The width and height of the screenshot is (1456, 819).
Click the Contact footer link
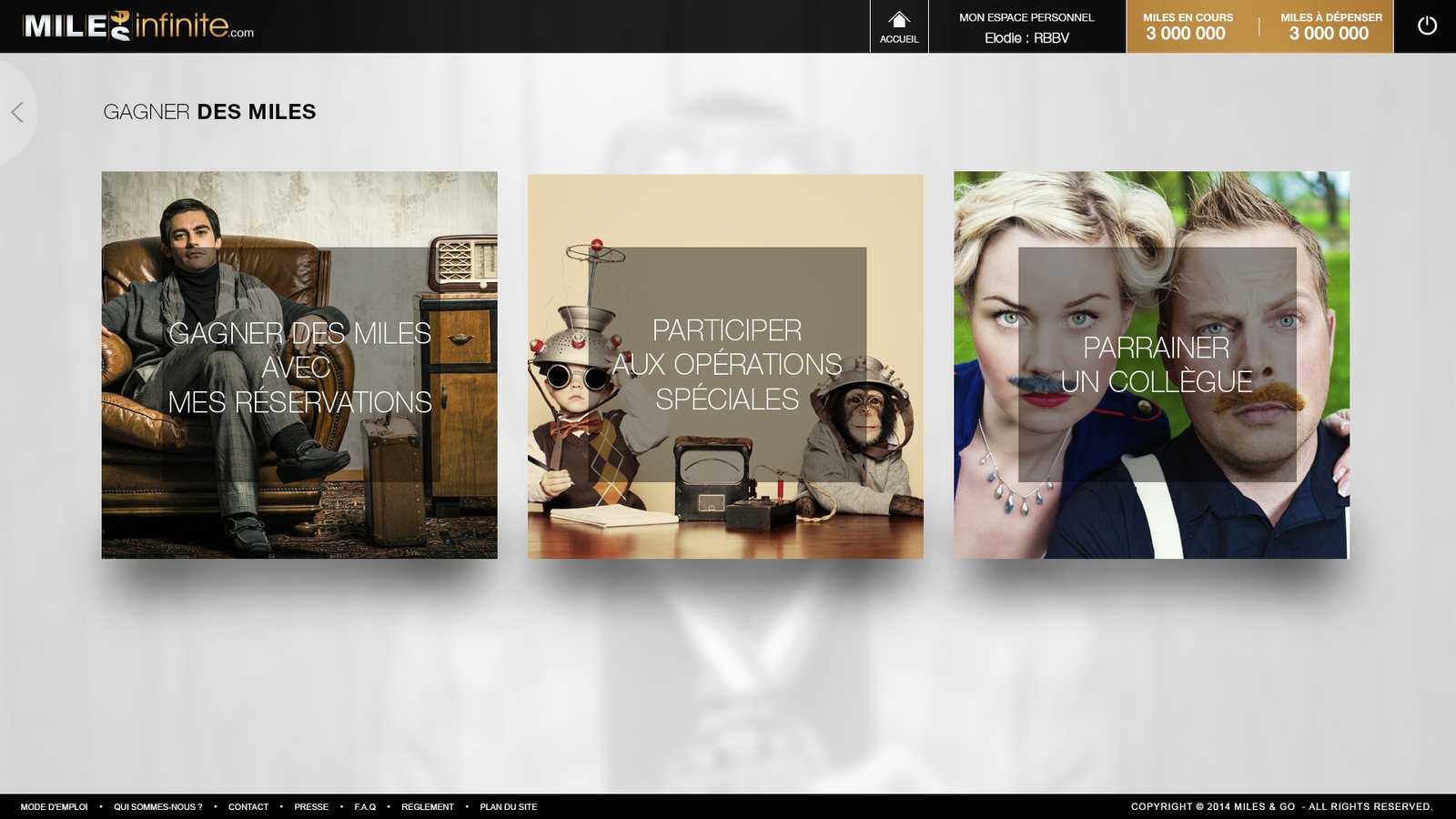(x=248, y=807)
